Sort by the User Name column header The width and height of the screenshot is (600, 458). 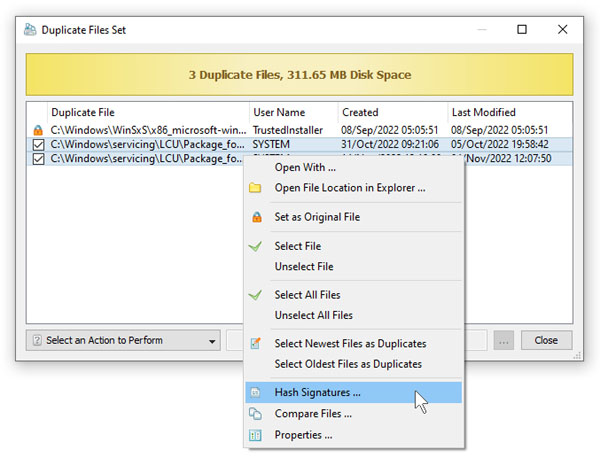[293, 112]
